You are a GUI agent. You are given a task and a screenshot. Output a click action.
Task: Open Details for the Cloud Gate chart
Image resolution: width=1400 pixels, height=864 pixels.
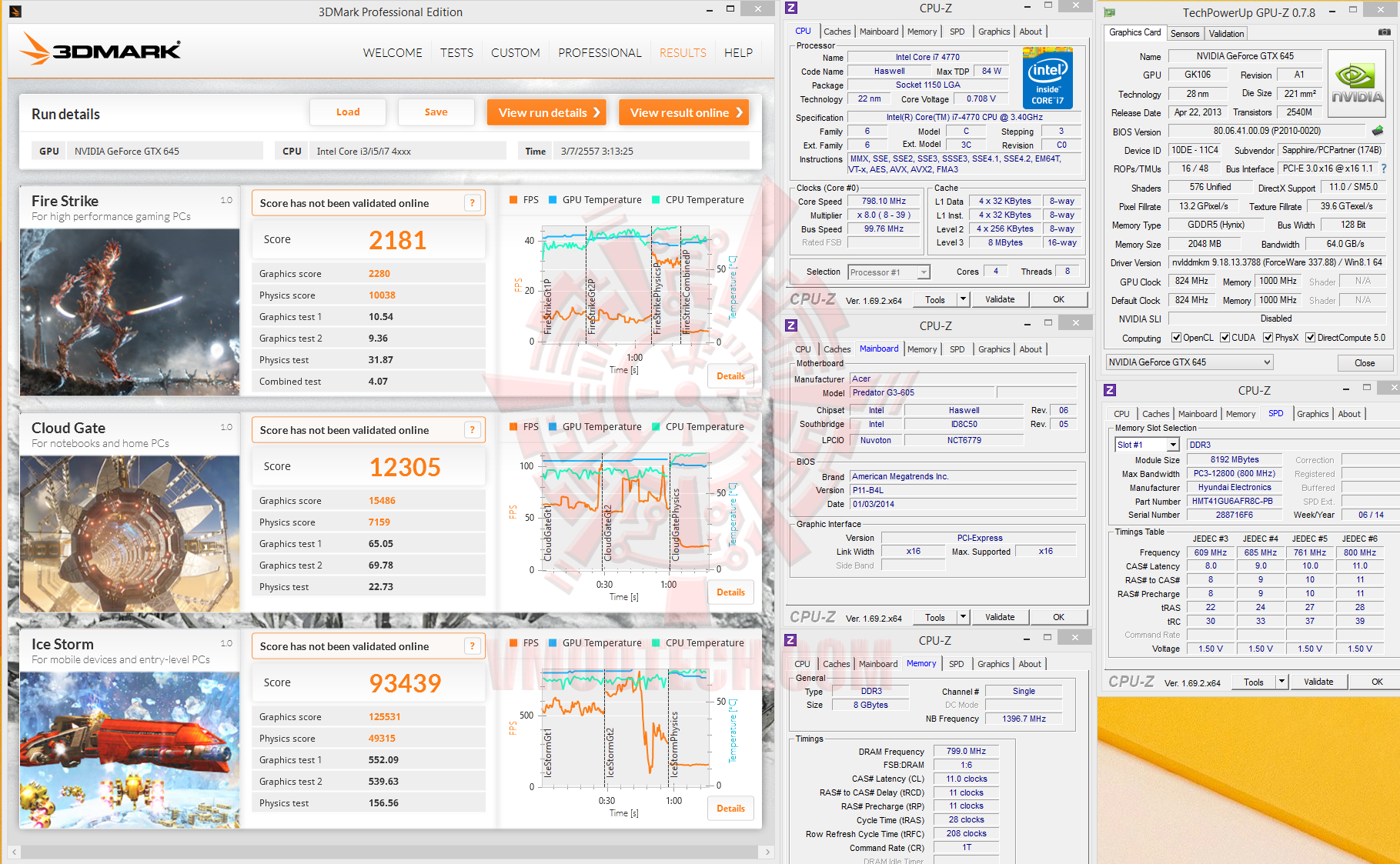tap(730, 592)
